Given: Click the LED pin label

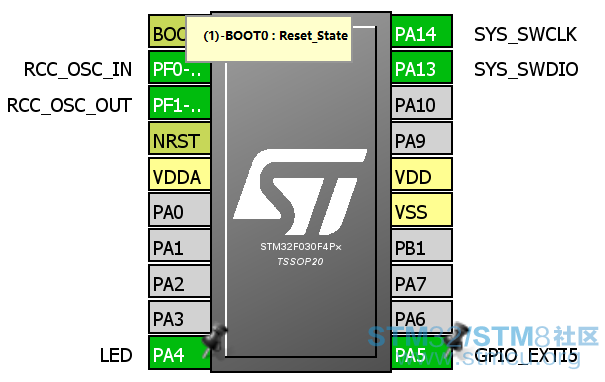Looking at the screenshot, I should [116, 355].
